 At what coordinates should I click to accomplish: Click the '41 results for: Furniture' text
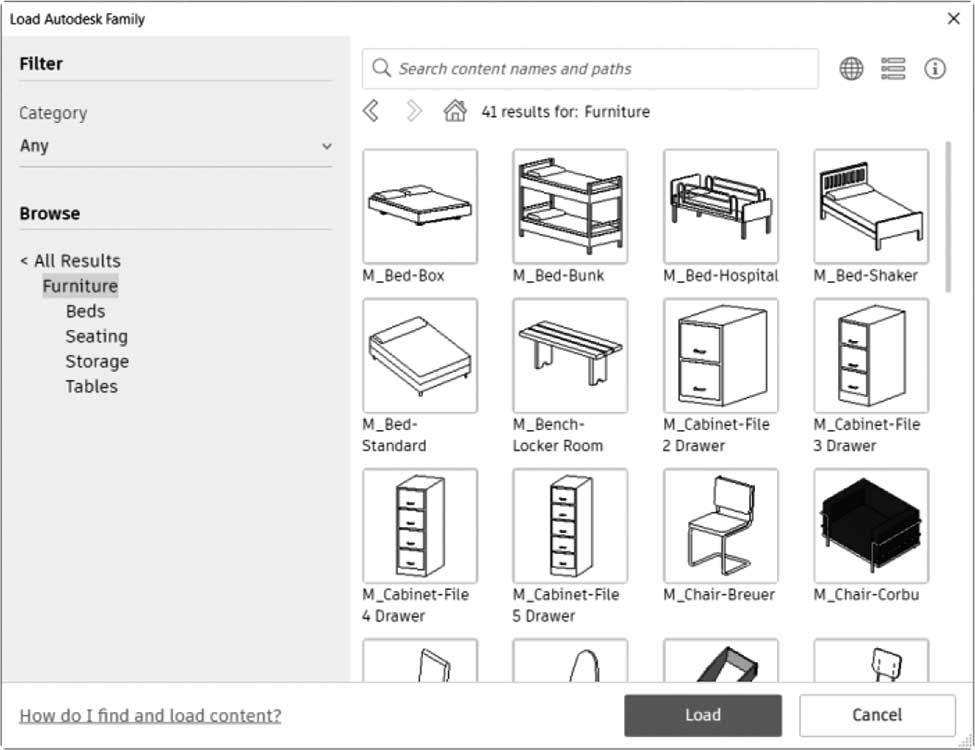point(565,112)
